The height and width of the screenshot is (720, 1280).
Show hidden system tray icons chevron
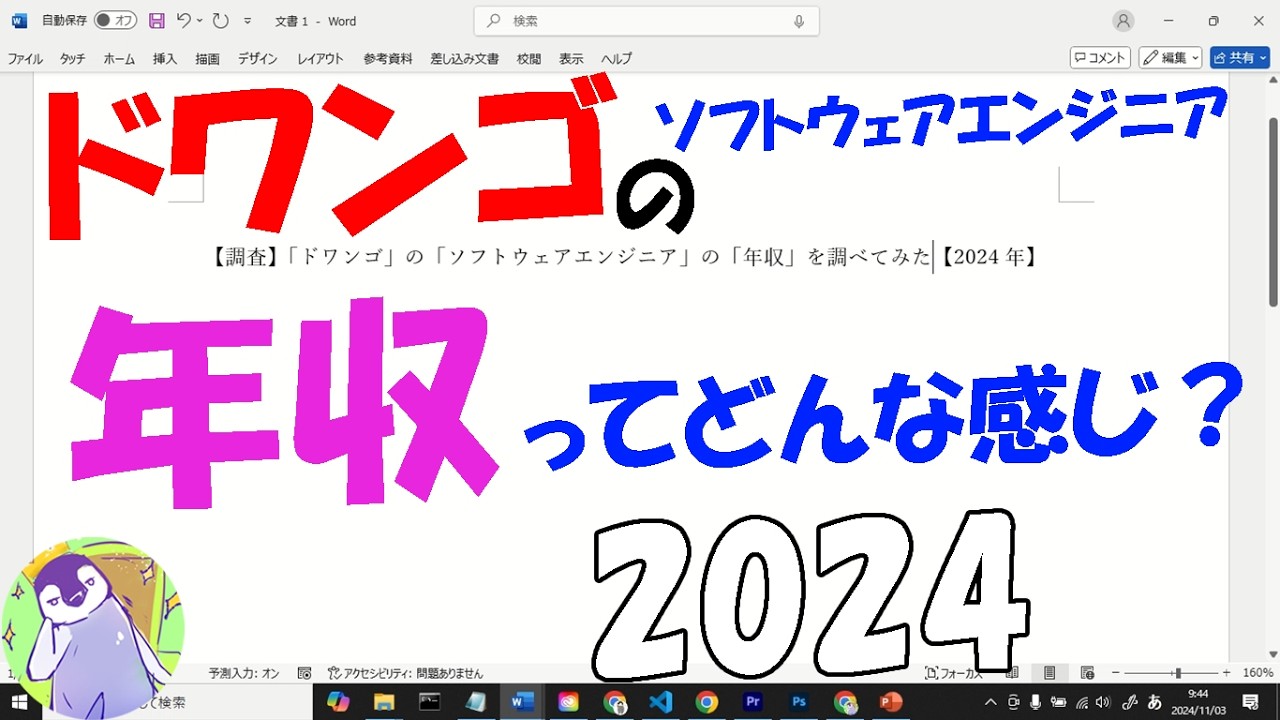[991, 702]
